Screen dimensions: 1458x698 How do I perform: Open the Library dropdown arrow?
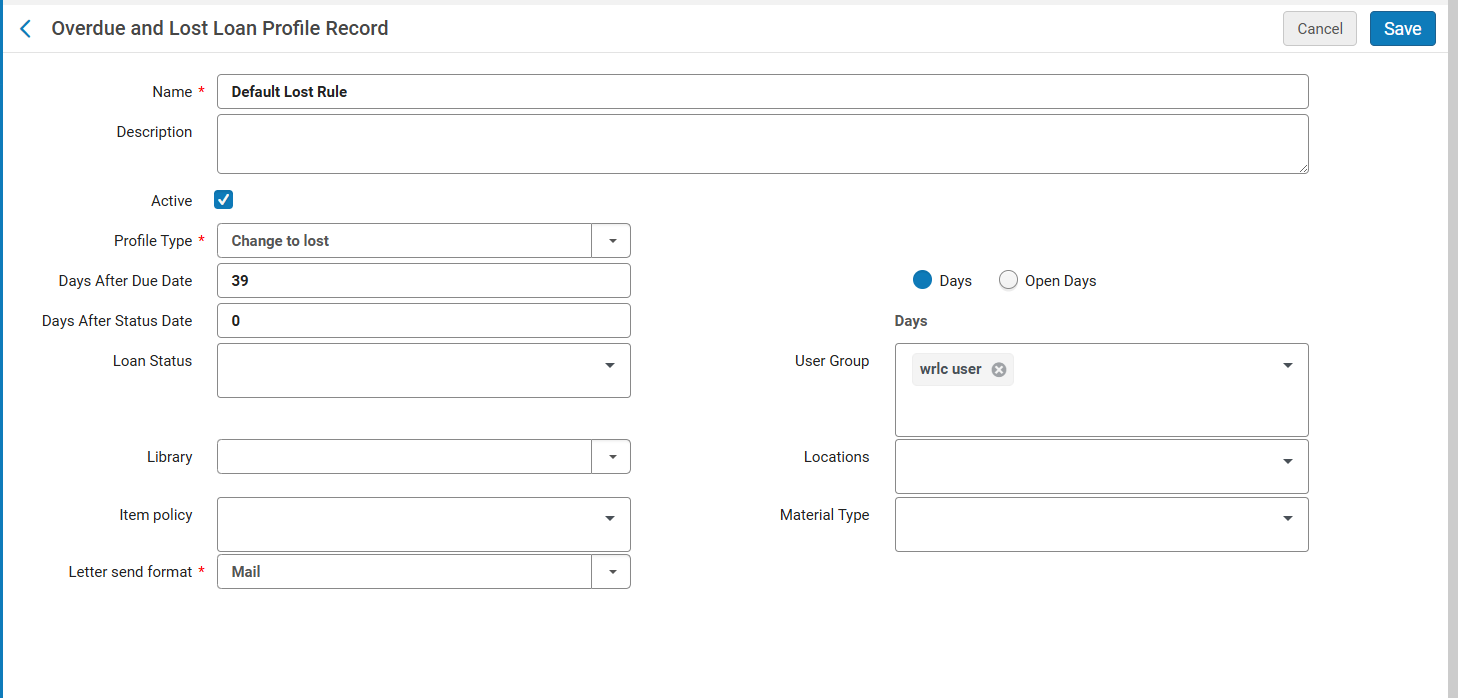[611, 457]
